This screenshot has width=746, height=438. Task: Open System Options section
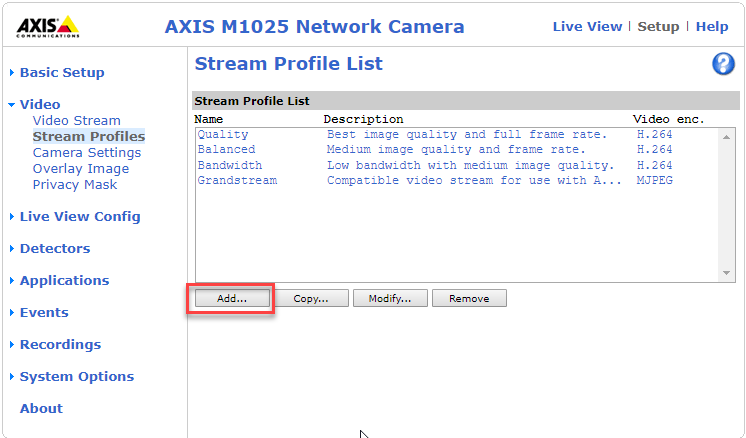click(77, 377)
